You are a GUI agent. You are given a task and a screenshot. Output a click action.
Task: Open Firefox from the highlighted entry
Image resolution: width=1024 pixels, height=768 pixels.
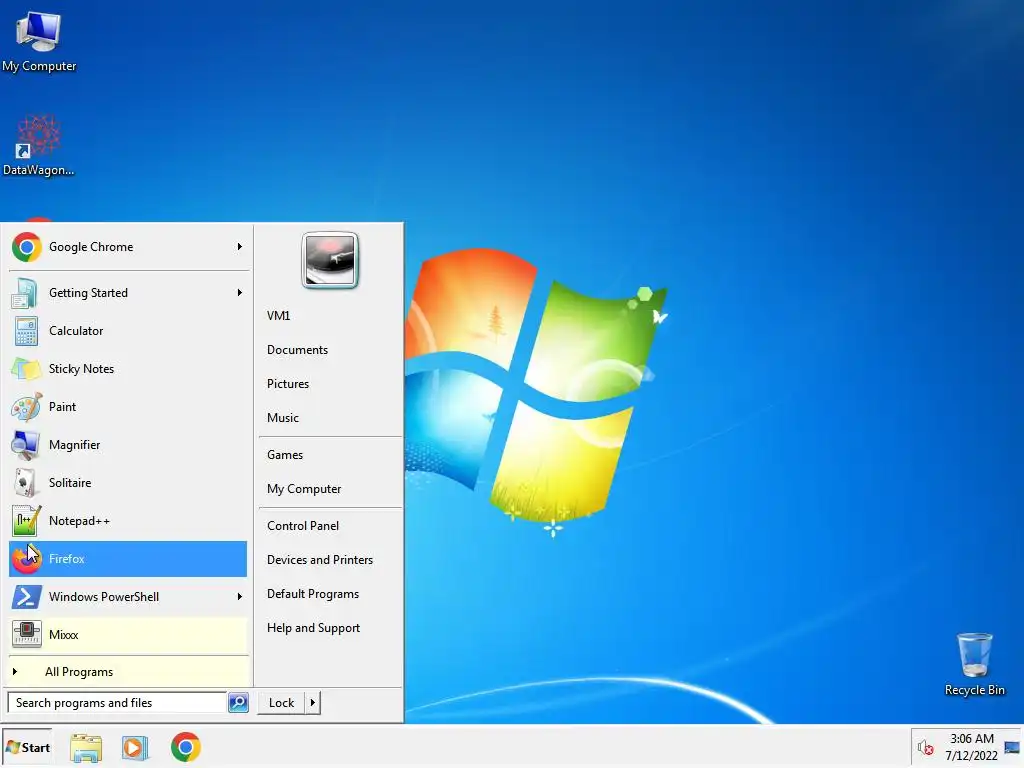click(127, 558)
